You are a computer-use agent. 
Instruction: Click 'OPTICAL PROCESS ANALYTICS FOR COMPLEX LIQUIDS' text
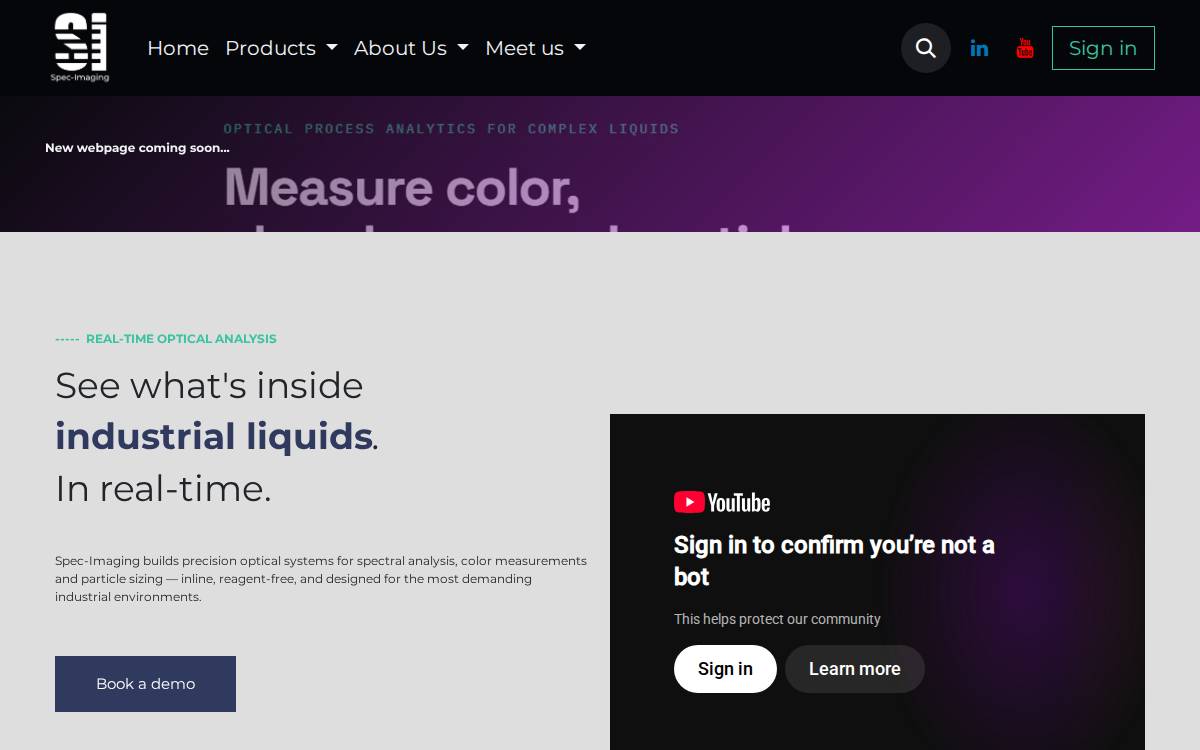pos(451,129)
